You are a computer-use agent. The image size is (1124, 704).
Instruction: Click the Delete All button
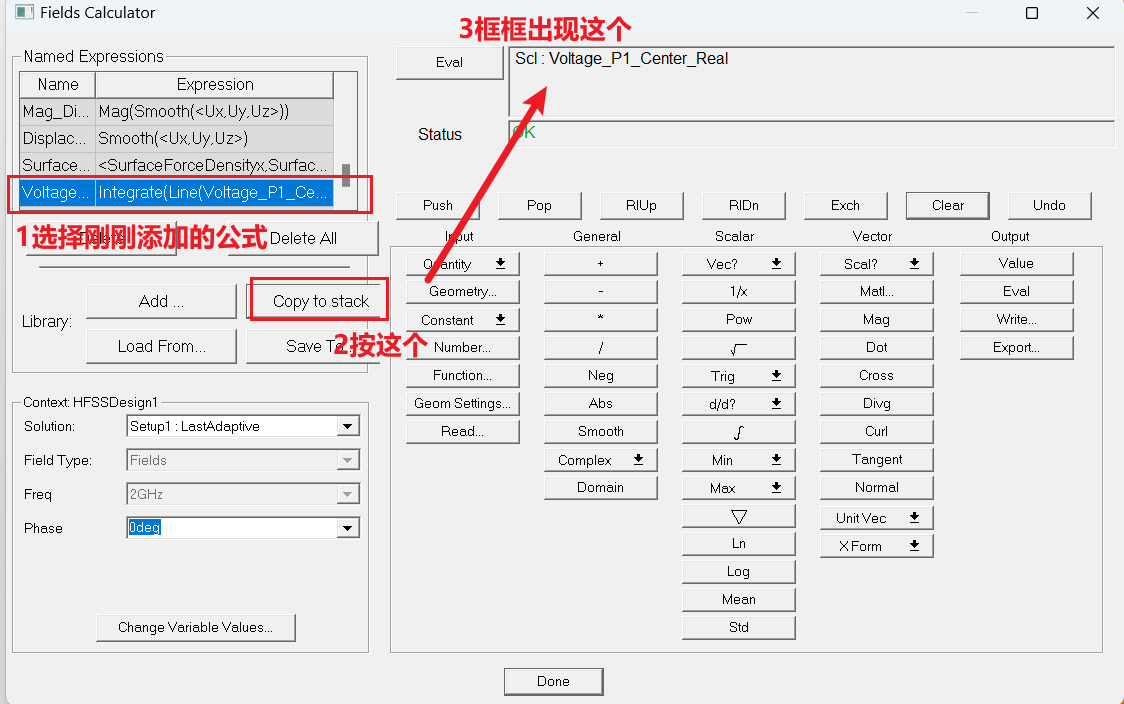pos(303,238)
